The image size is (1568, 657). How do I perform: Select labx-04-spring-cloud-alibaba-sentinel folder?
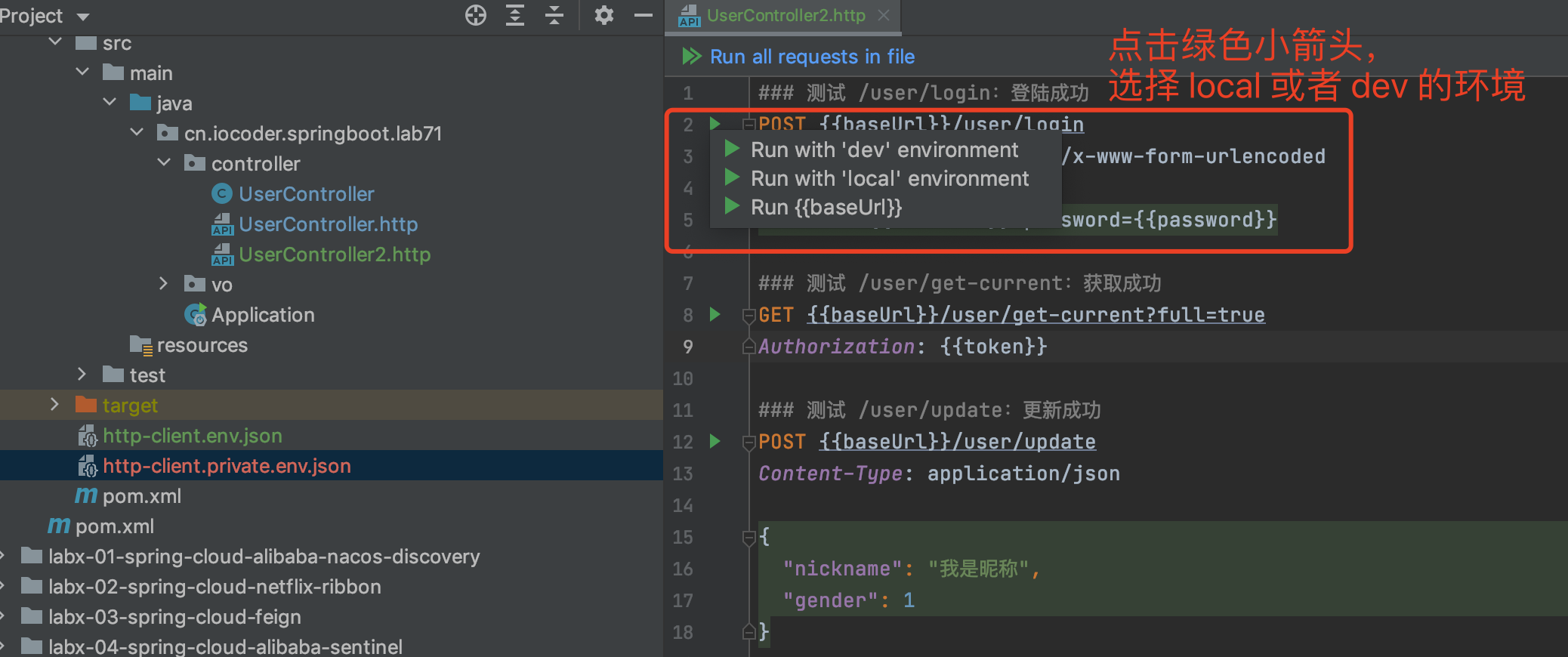[x=225, y=647]
